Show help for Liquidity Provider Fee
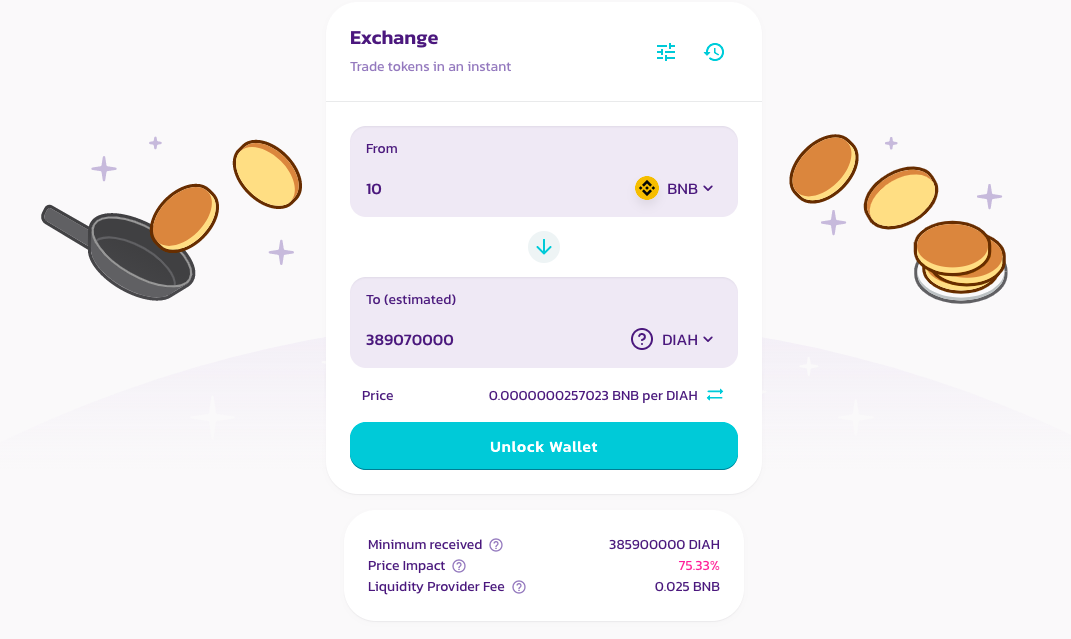The height and width of the screenshot is (639, 1071). (519, 587)
